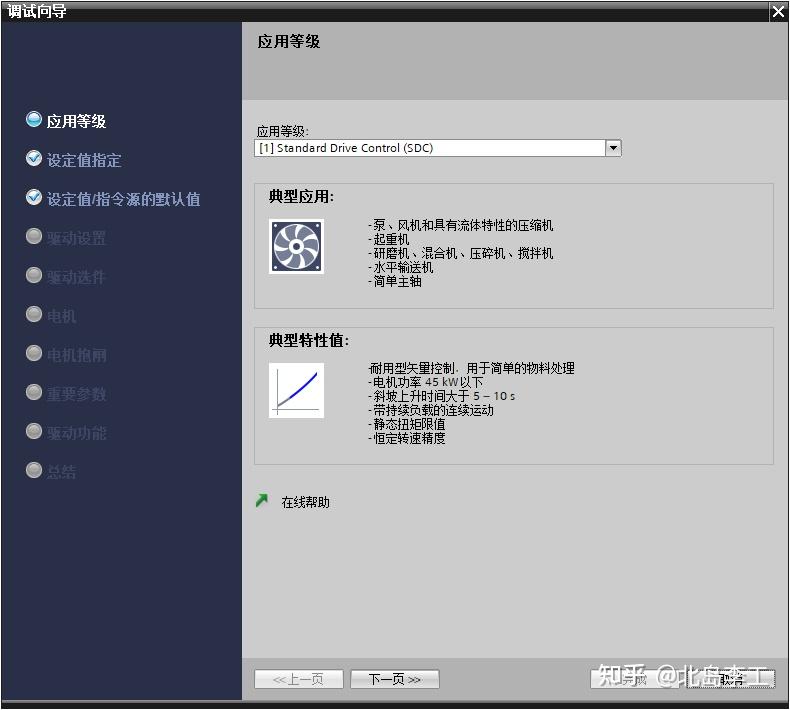This screenshot has height=710, width=790.
Task: Open the 在线帮助 link
Action: (x=305, y=502)
